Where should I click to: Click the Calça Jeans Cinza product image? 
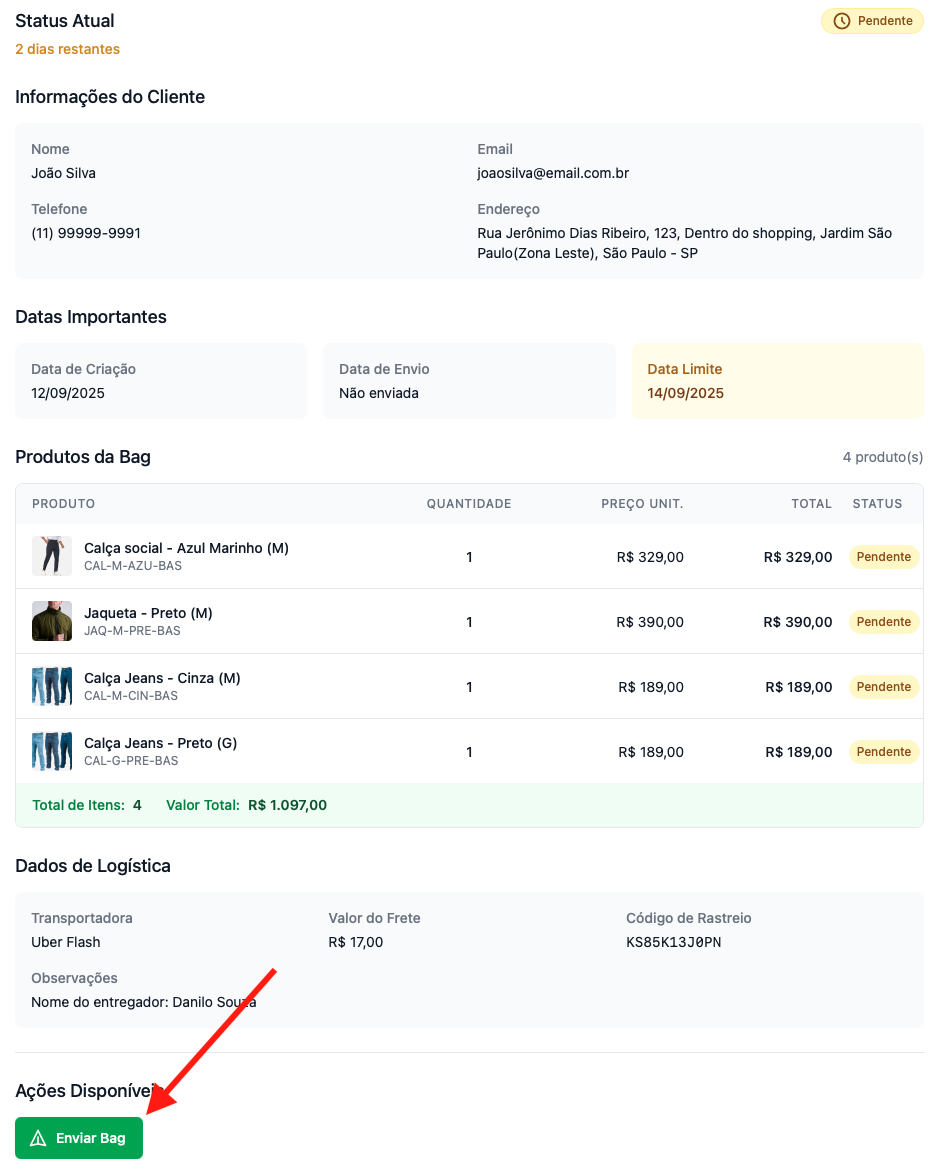(x=52, y=686)
